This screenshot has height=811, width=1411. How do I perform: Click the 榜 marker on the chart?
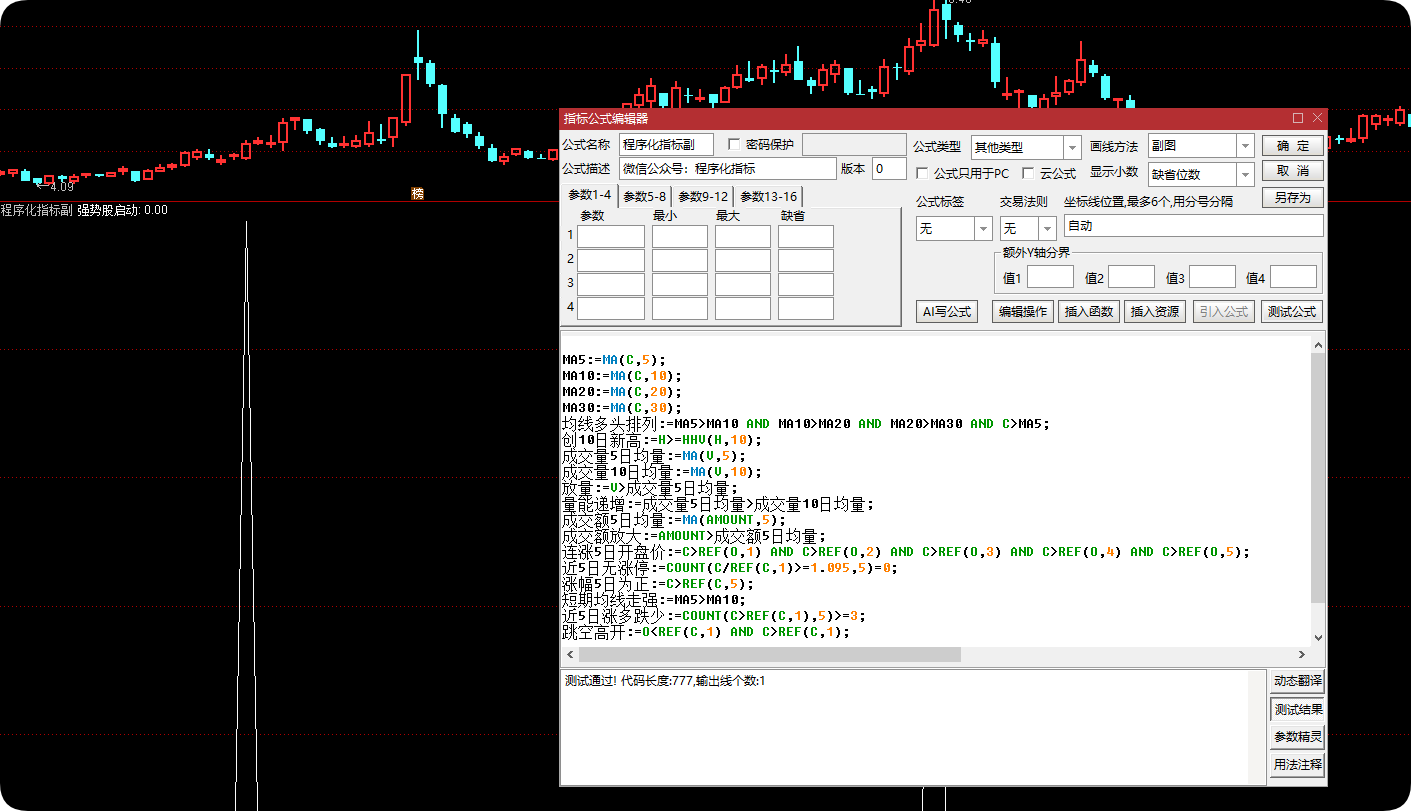(x=417, y=193)
